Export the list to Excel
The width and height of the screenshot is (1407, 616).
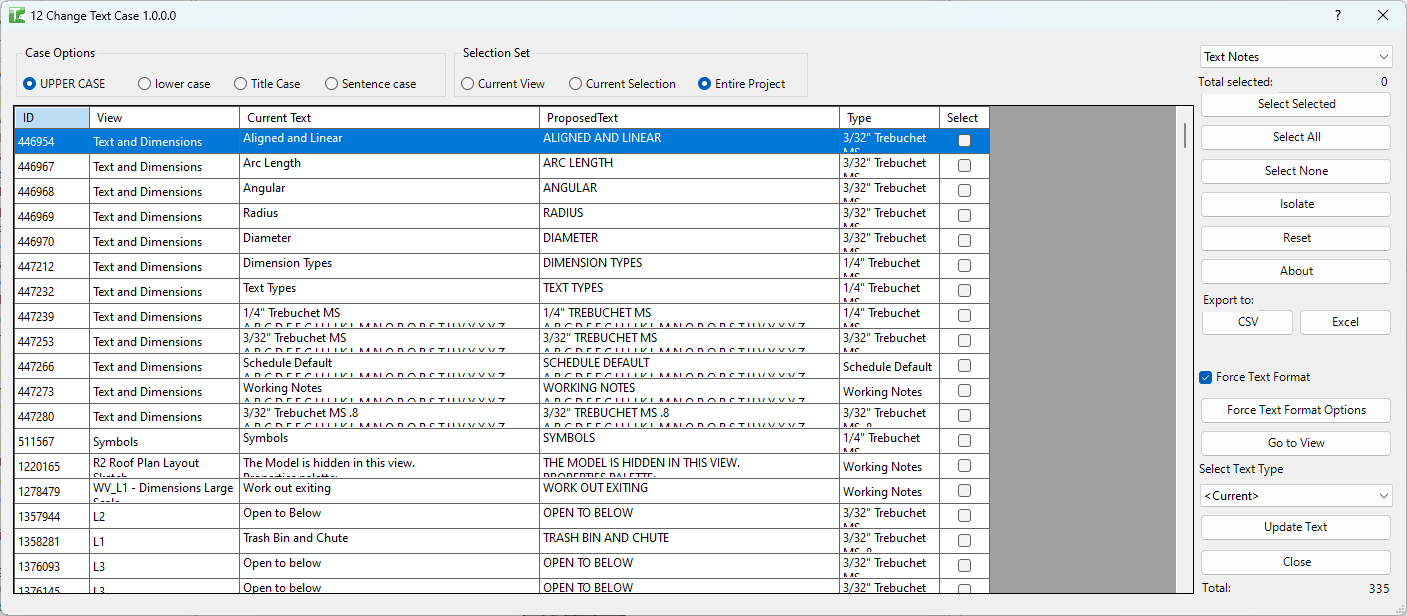1345,322
